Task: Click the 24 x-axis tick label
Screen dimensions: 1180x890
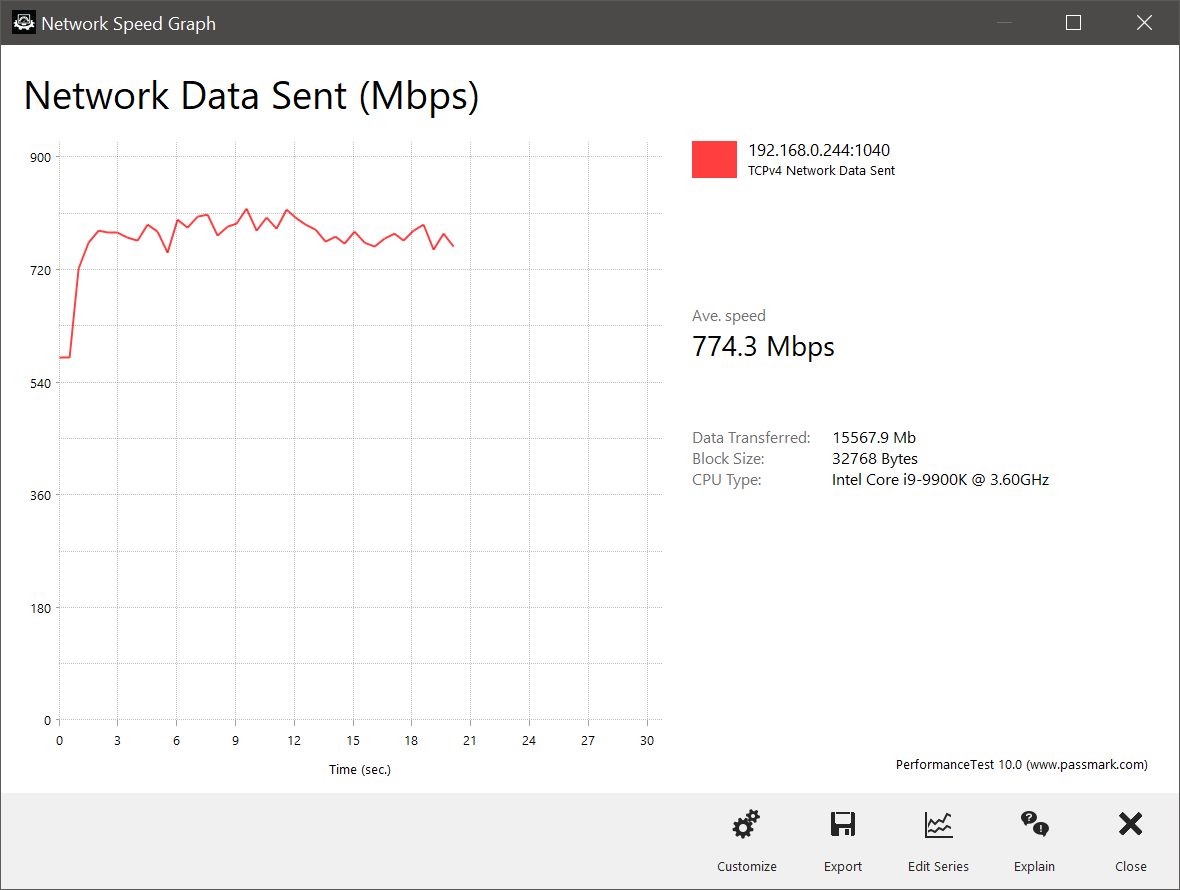Action: coord(529,741)
